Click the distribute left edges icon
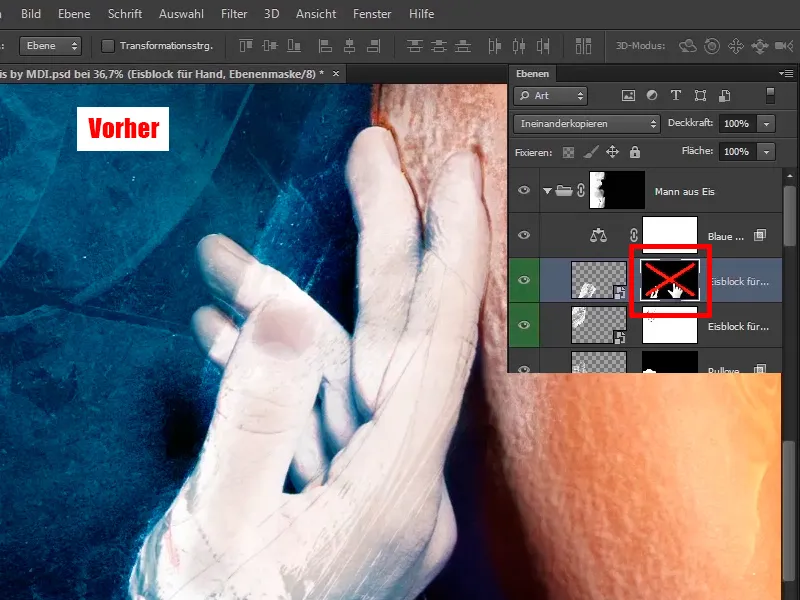The height and width of the screenshot is (600, 800). [494, 46]
